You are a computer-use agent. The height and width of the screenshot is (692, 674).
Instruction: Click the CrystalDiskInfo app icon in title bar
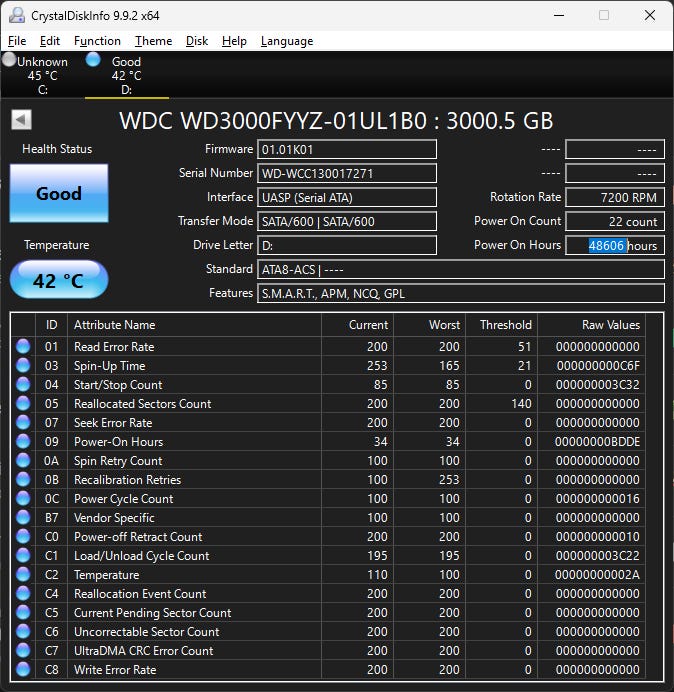pyautogui.click(x=17, y=15)
